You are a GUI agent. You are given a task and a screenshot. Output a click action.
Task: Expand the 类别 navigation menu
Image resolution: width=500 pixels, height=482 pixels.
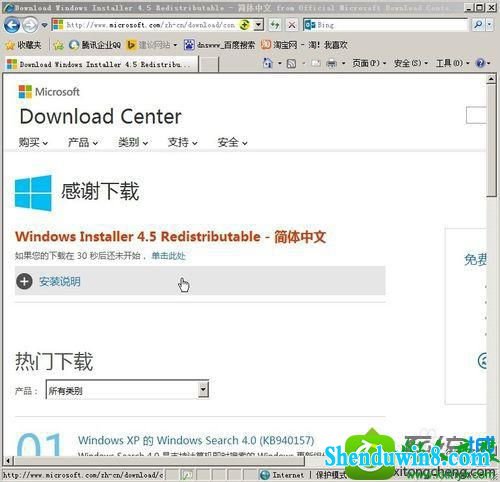133,142
